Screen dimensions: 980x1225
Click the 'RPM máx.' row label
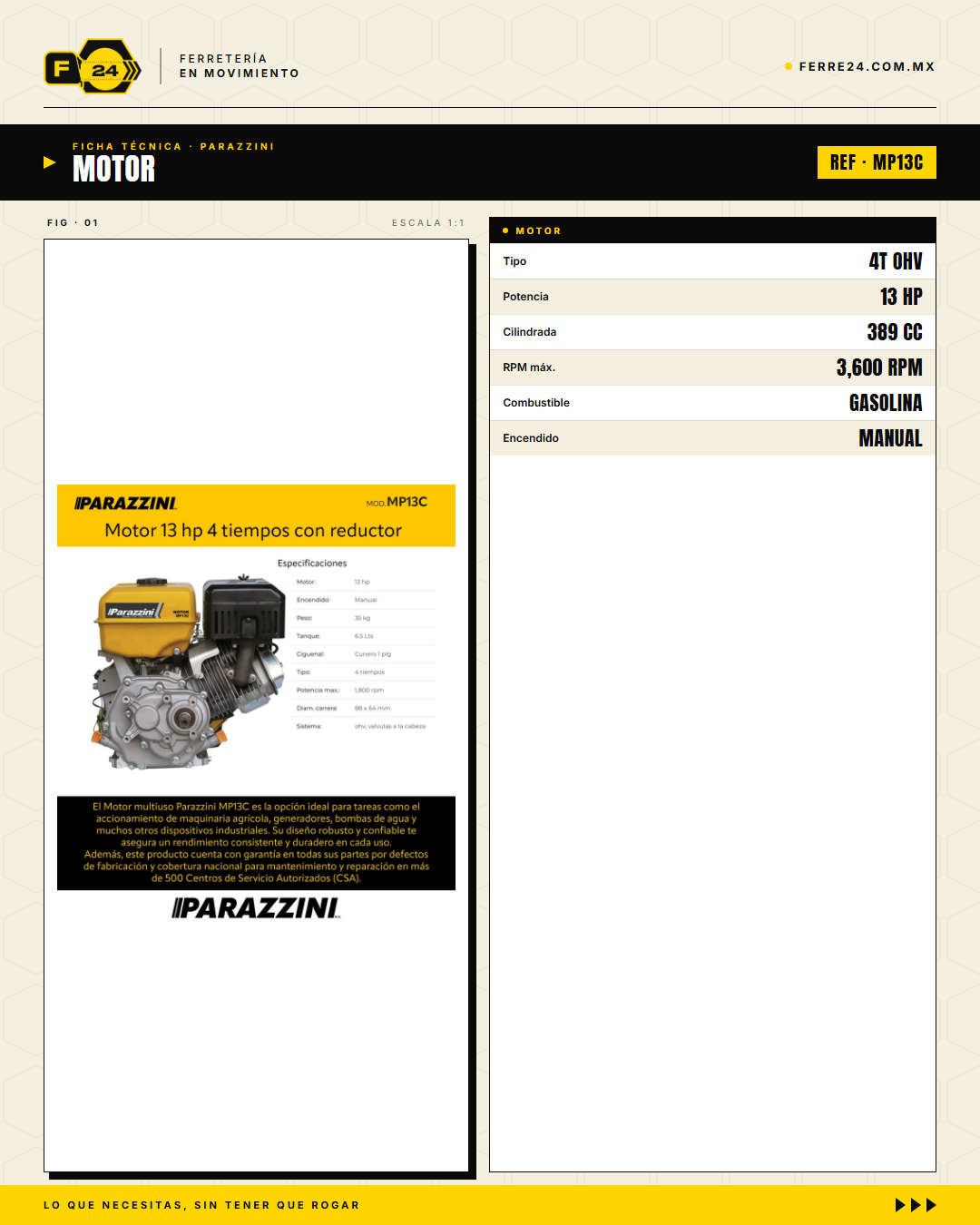pyautogui.click(x=529, y=367)
